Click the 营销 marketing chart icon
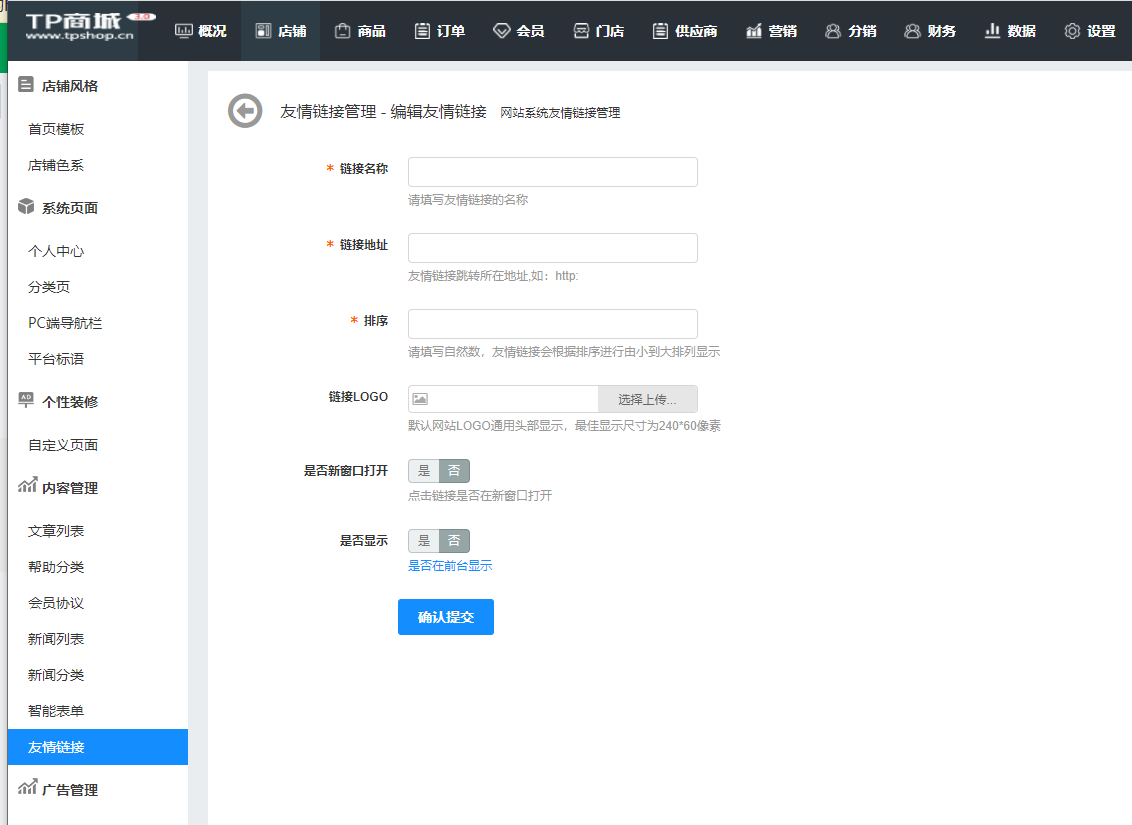This screenshot has width=1132, height=825. [x=754, y=31]
